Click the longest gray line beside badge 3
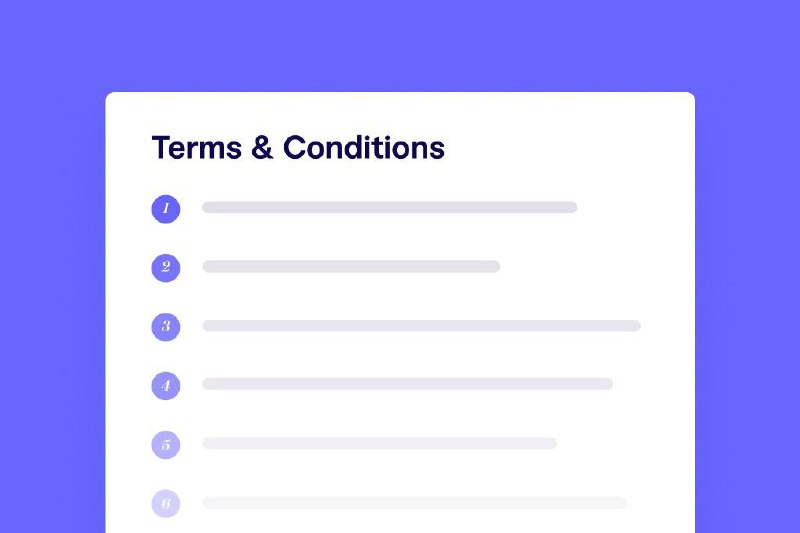This screenshot has width=800, height=533. click(421, 325)
